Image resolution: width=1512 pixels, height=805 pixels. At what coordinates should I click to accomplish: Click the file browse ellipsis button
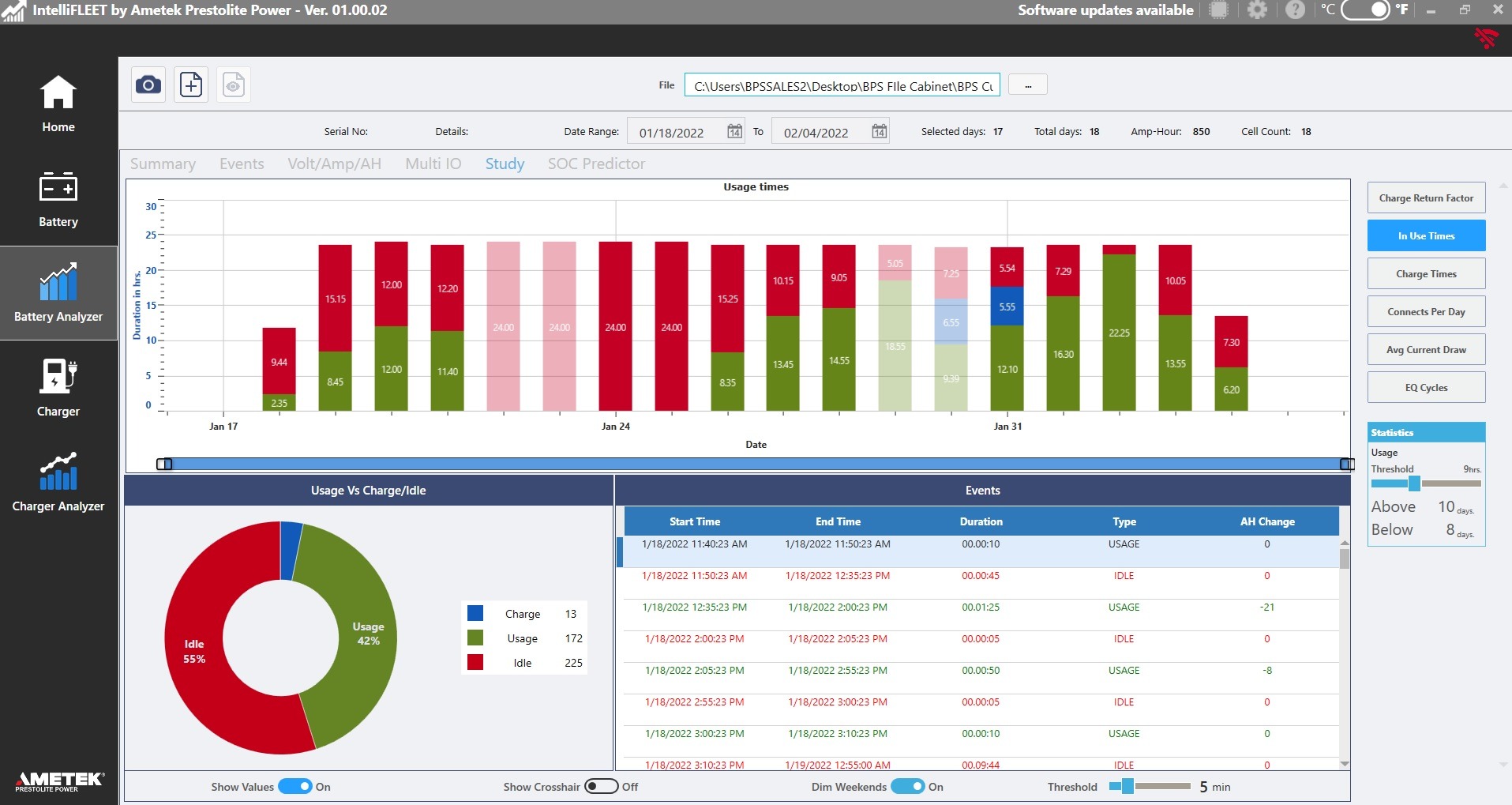(1027, 85)
